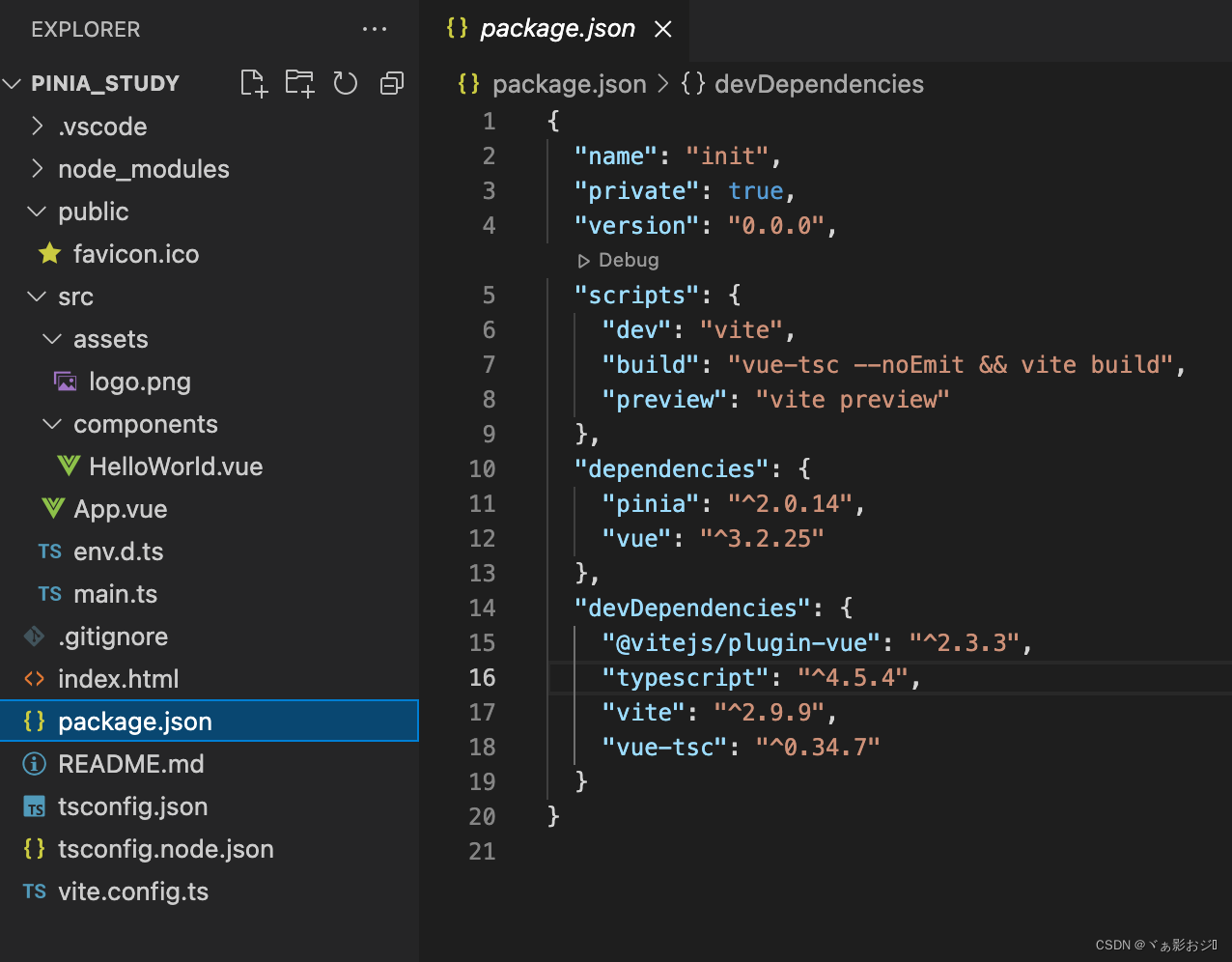Click the "vite preview" script value
Screen dimensions: 1232x962
(854, 399)
